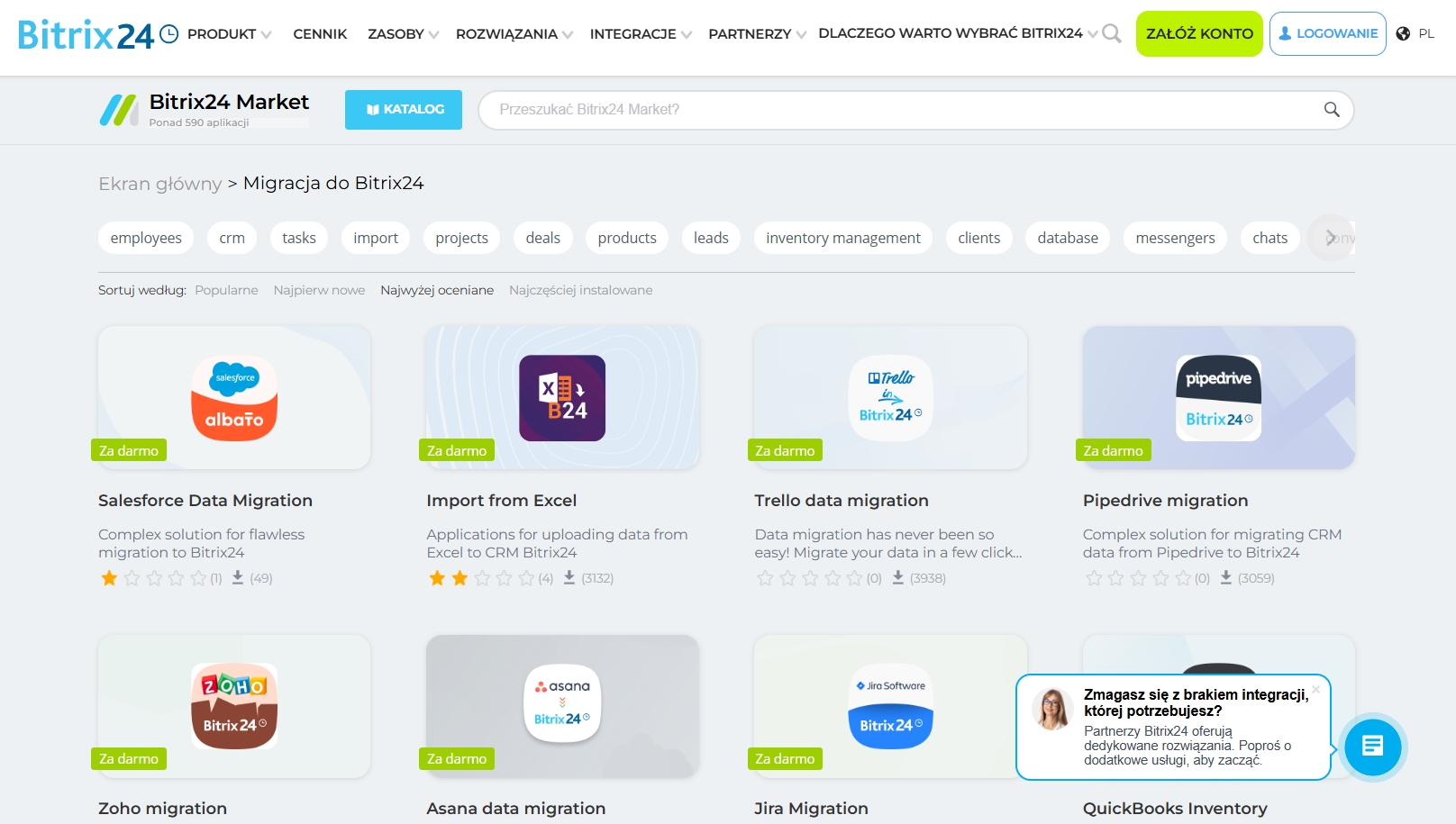The width and height of the screenshot is (1456, 824).
Task: Click the avatar photo in the help popup
Action: (x=1052, y=709)
